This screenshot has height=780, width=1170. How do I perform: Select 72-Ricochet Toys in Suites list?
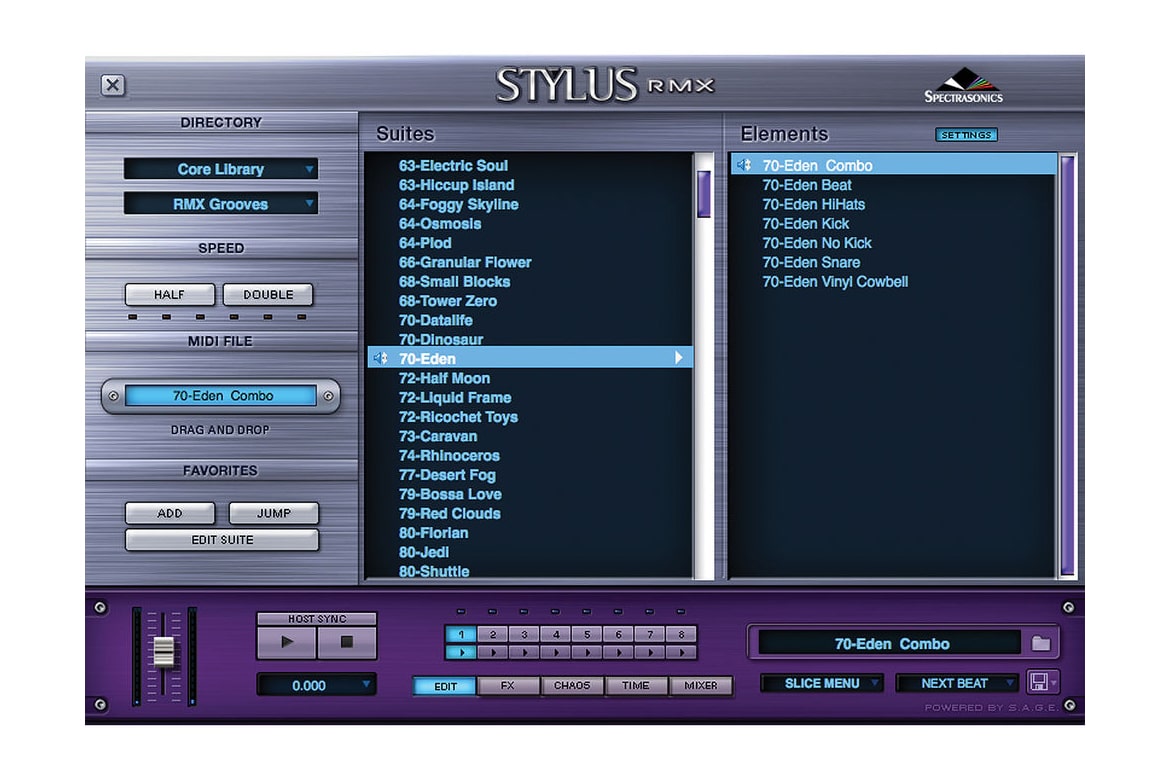(x=458, y=417)
